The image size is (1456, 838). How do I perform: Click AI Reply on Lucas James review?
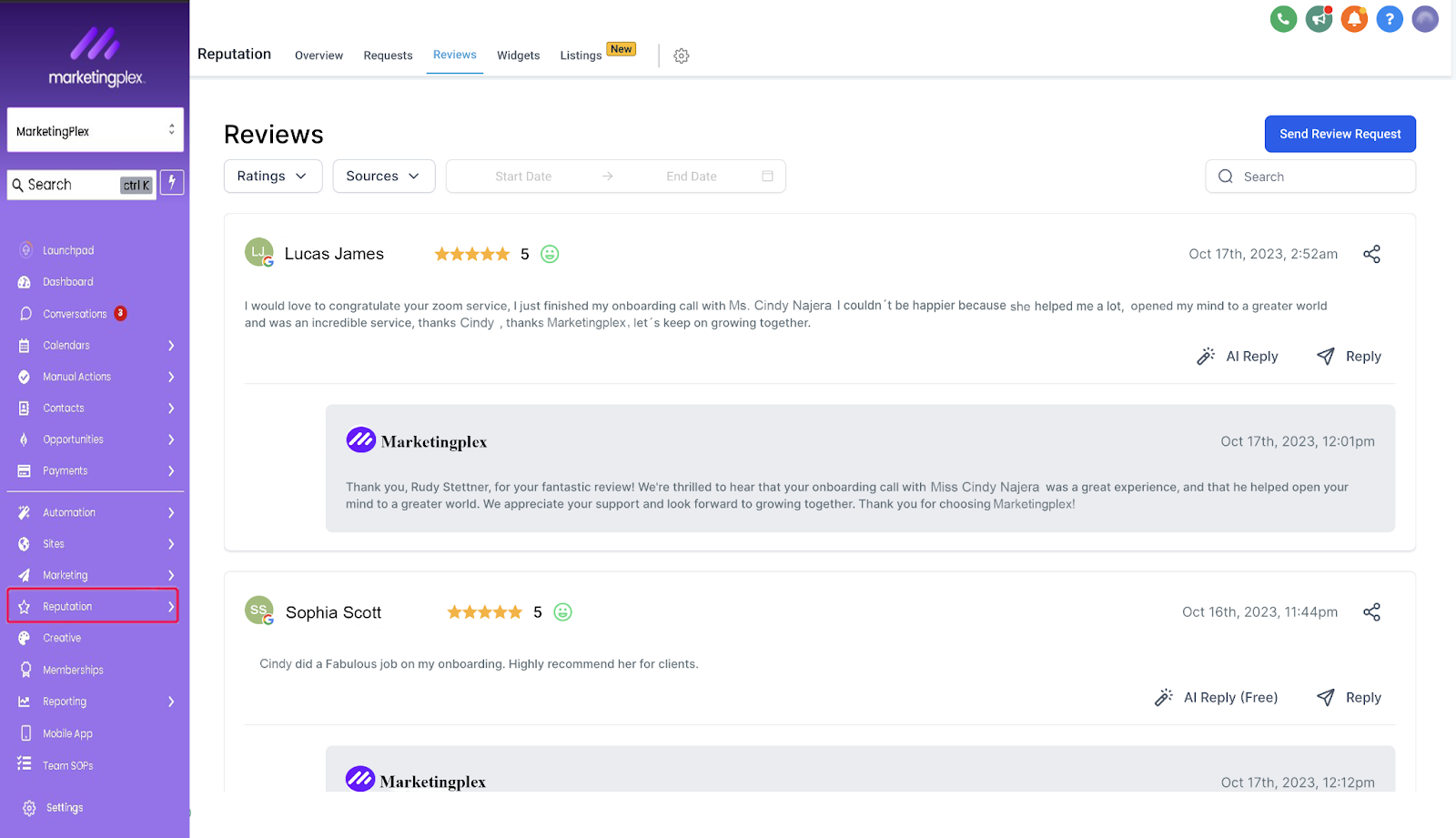click(1238, 357)
